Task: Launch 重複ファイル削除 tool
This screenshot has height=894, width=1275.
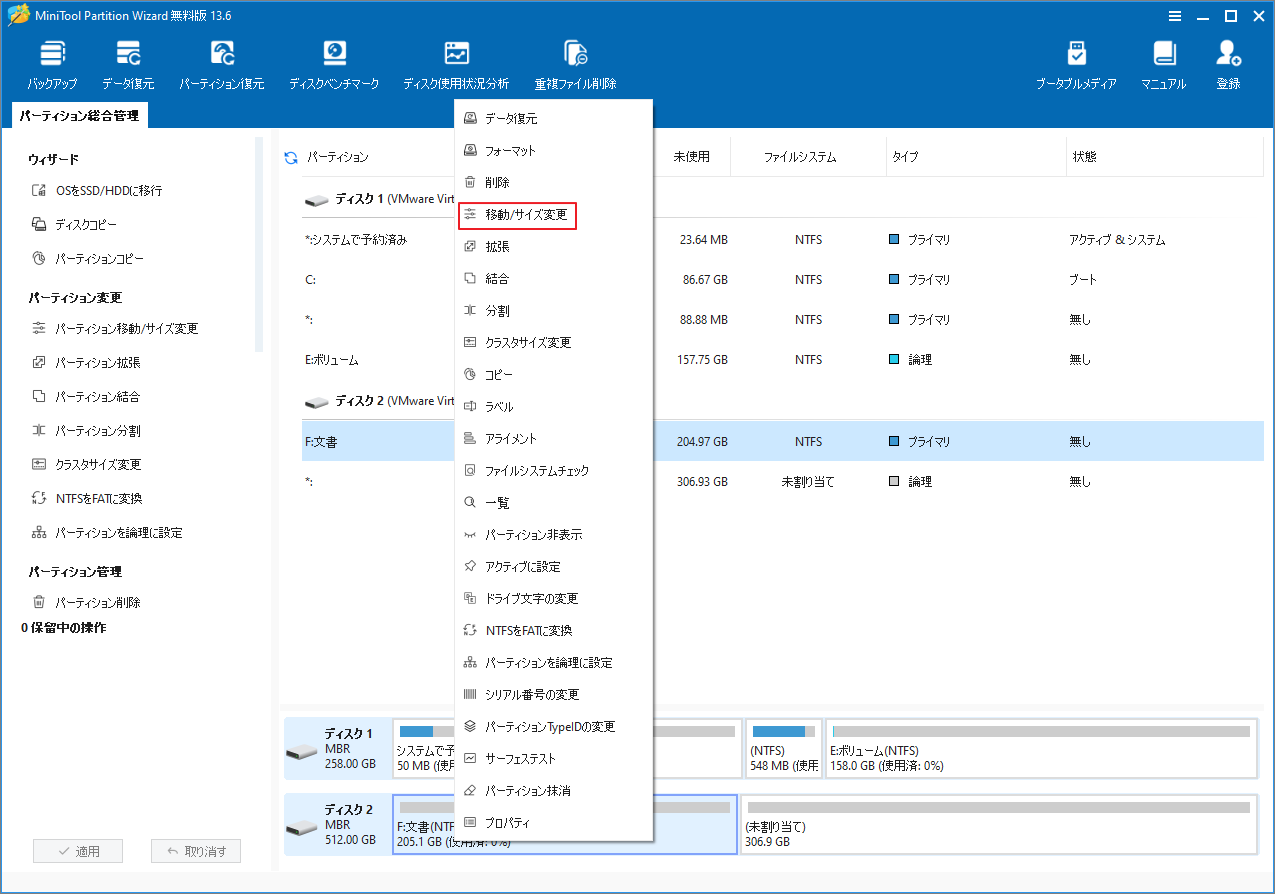Action: pos(575,62)
